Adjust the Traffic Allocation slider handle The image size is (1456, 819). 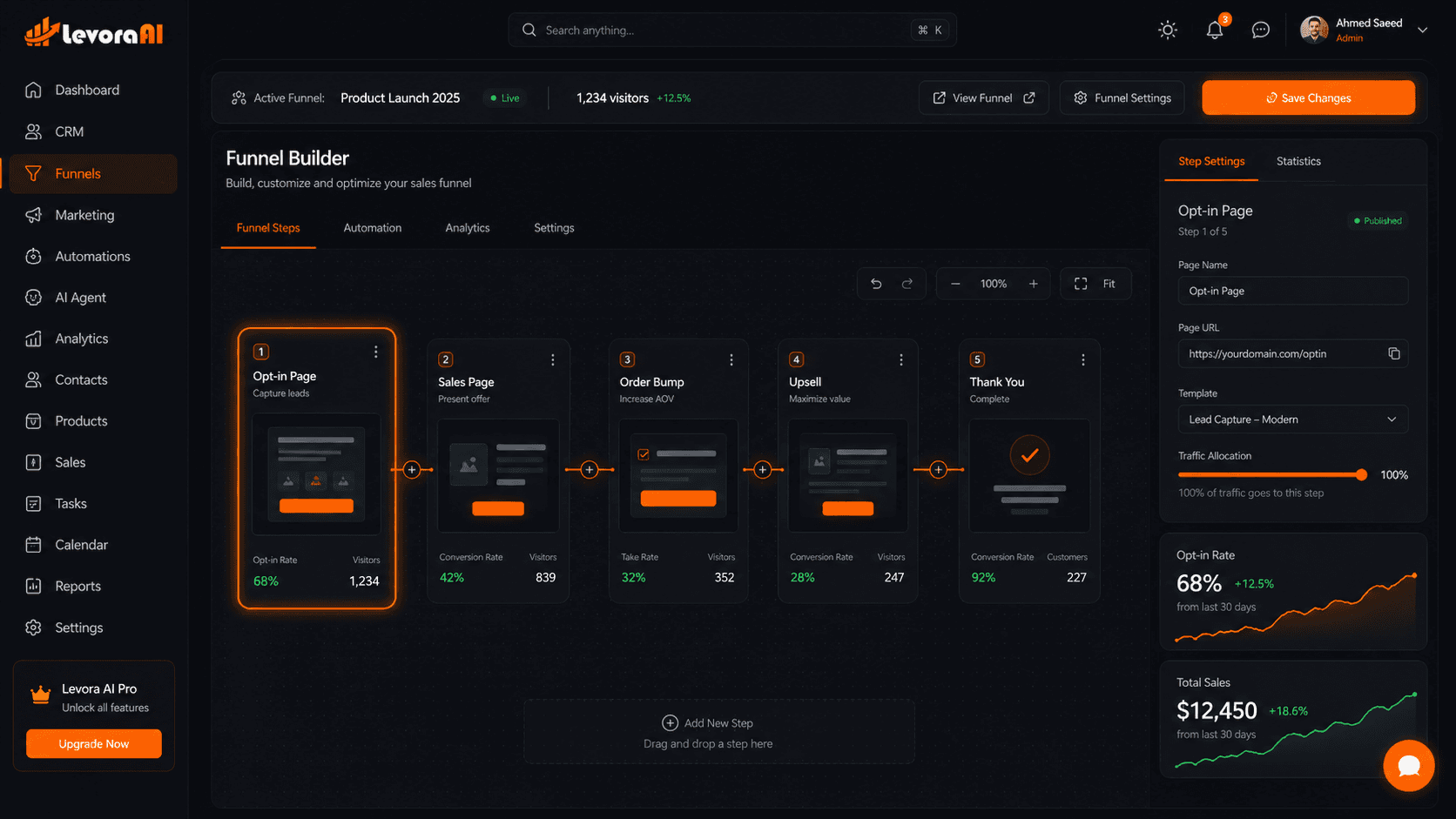(x=1361, y=474)
